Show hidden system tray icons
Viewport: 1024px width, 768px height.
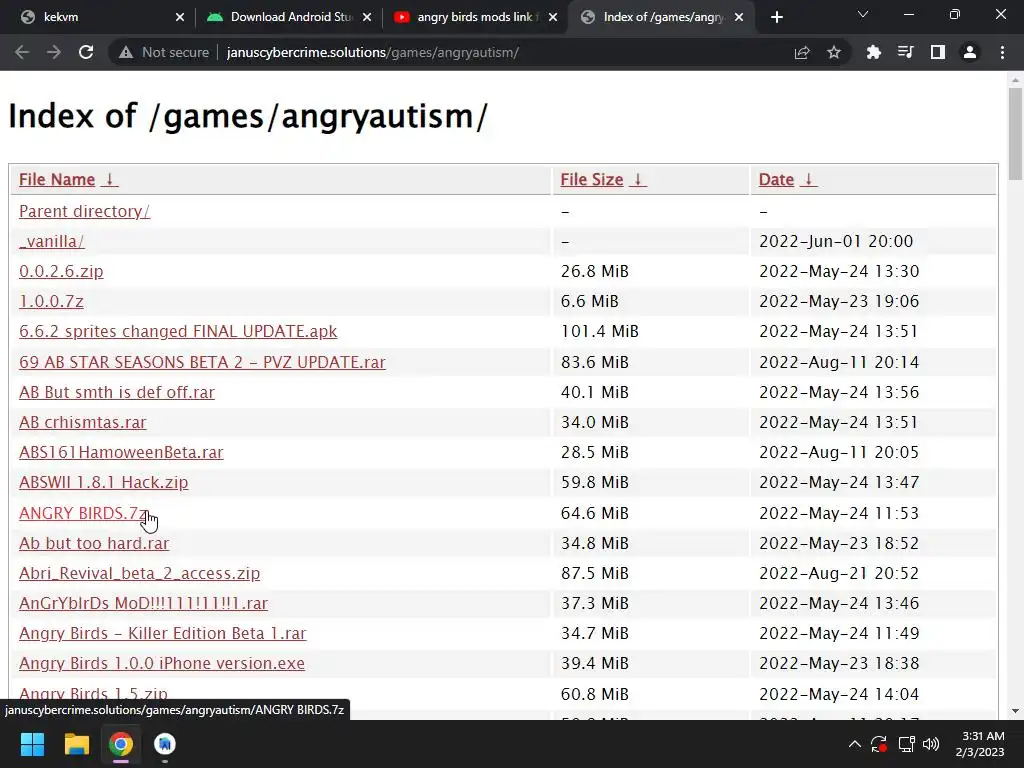coord(854,744)
